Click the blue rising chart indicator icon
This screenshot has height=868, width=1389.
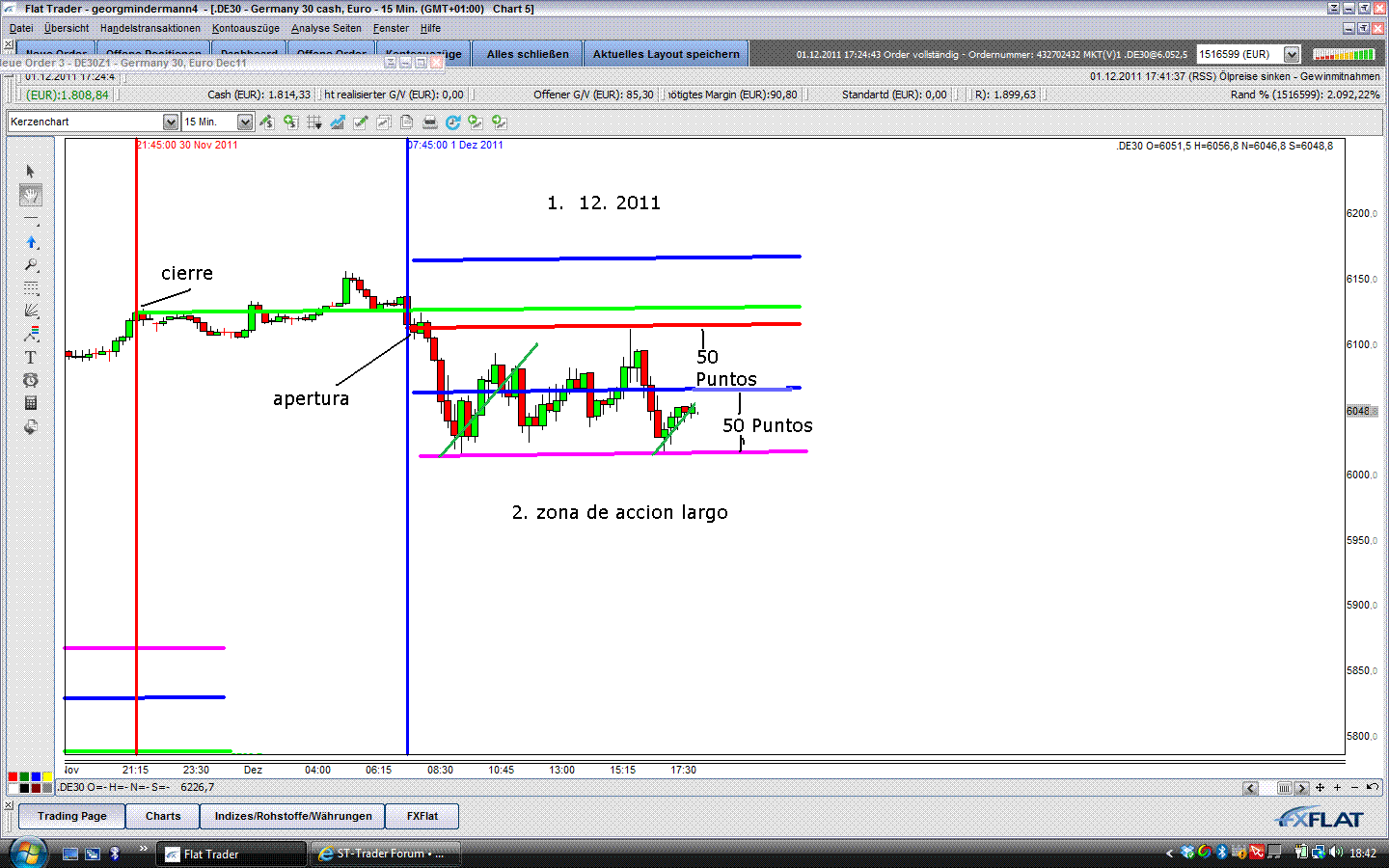338,122
